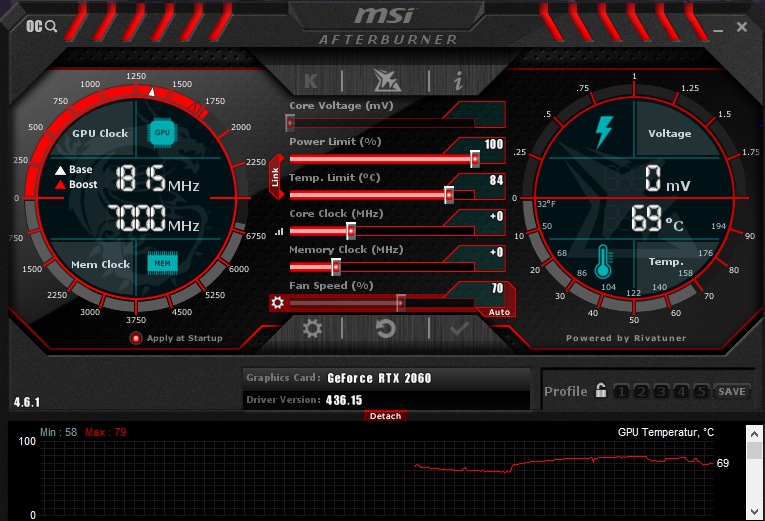Click the Detach monitor button

coord(385,416)
